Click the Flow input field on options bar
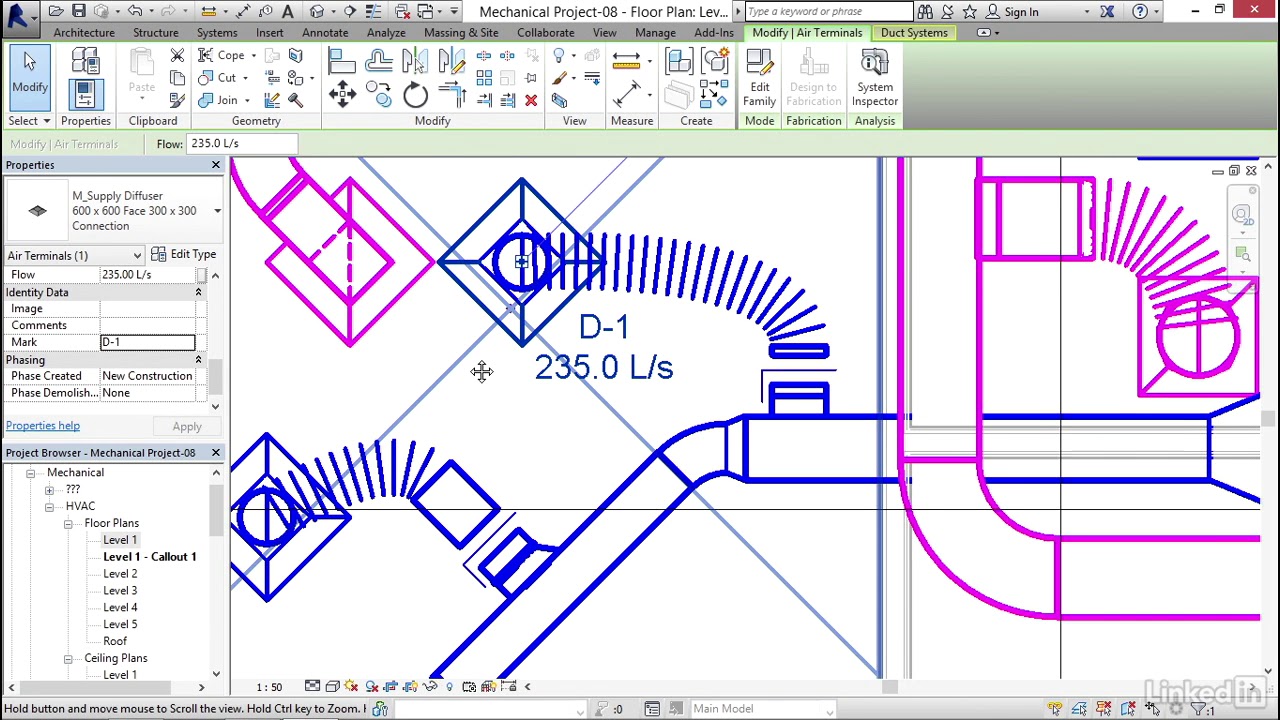The height and width of the screenshot is (720, 1280). point(242,144)
